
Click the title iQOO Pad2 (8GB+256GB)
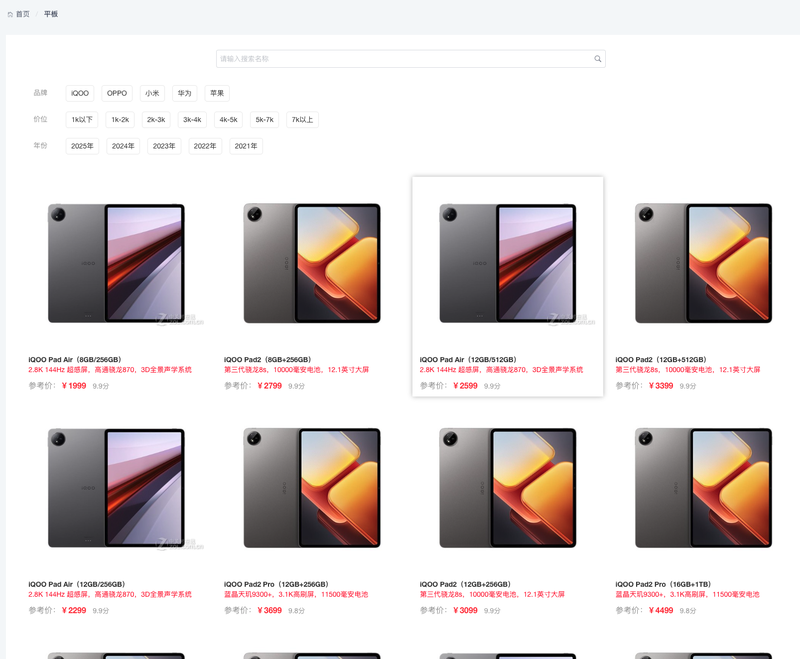point(267,360)
